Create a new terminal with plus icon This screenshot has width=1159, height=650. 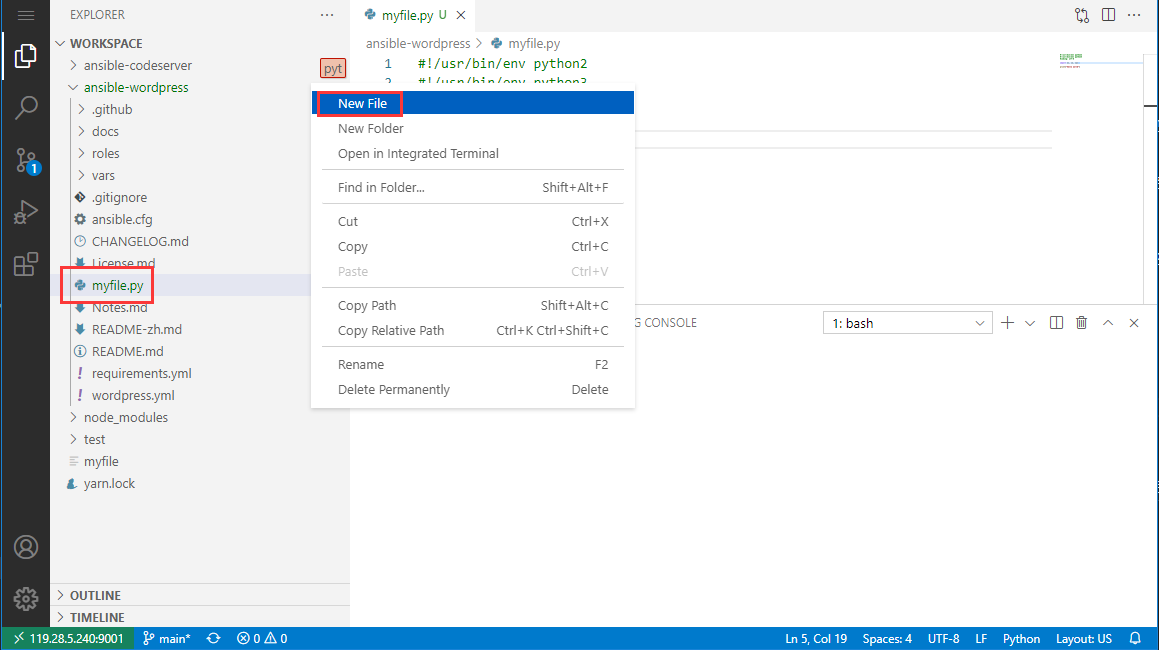(1007, 323)
